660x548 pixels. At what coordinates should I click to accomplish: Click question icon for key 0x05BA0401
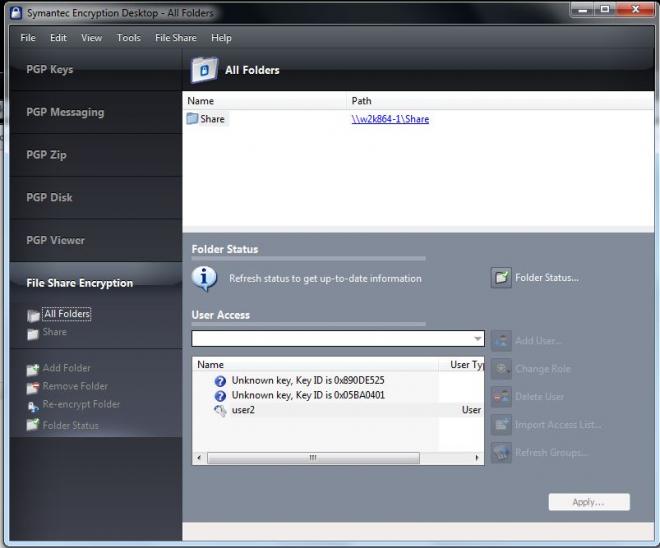coord(220,396)
